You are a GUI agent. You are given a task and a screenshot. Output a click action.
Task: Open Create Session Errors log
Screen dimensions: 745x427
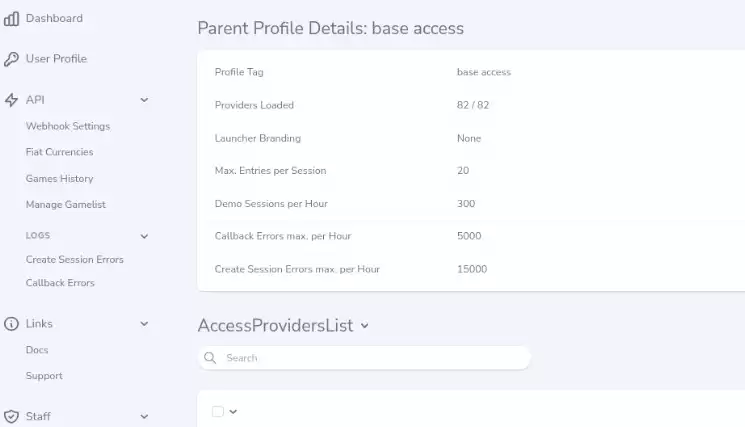point(75,260)
